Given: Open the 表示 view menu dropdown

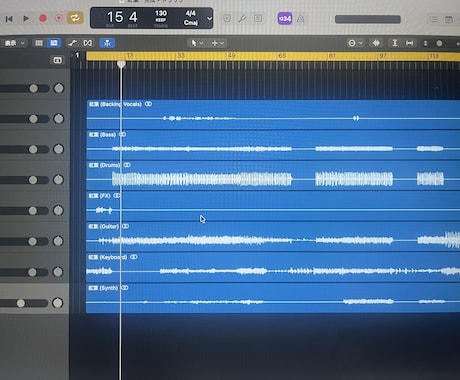Looking at the screenshot, I should coord(14,43).
